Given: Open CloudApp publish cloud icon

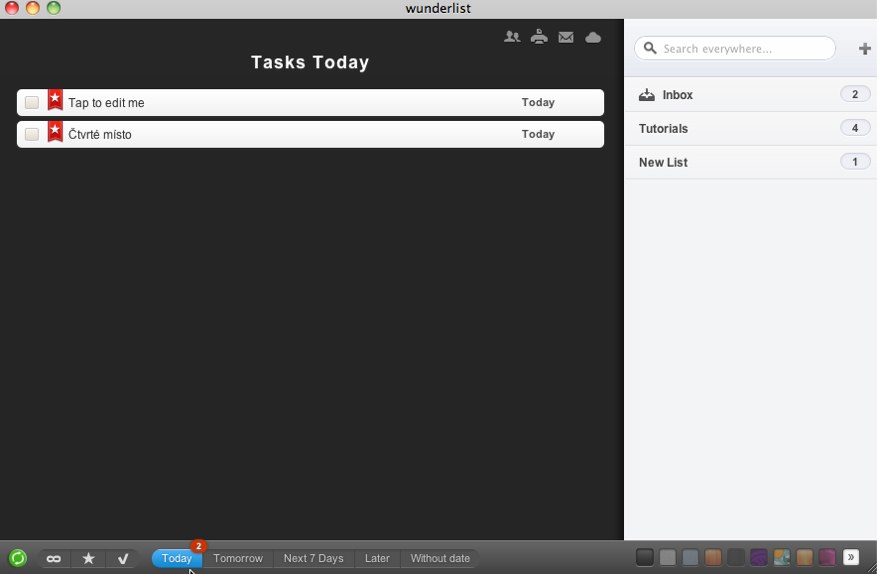Looking at the screenshot, I should (x=593, y=37).
